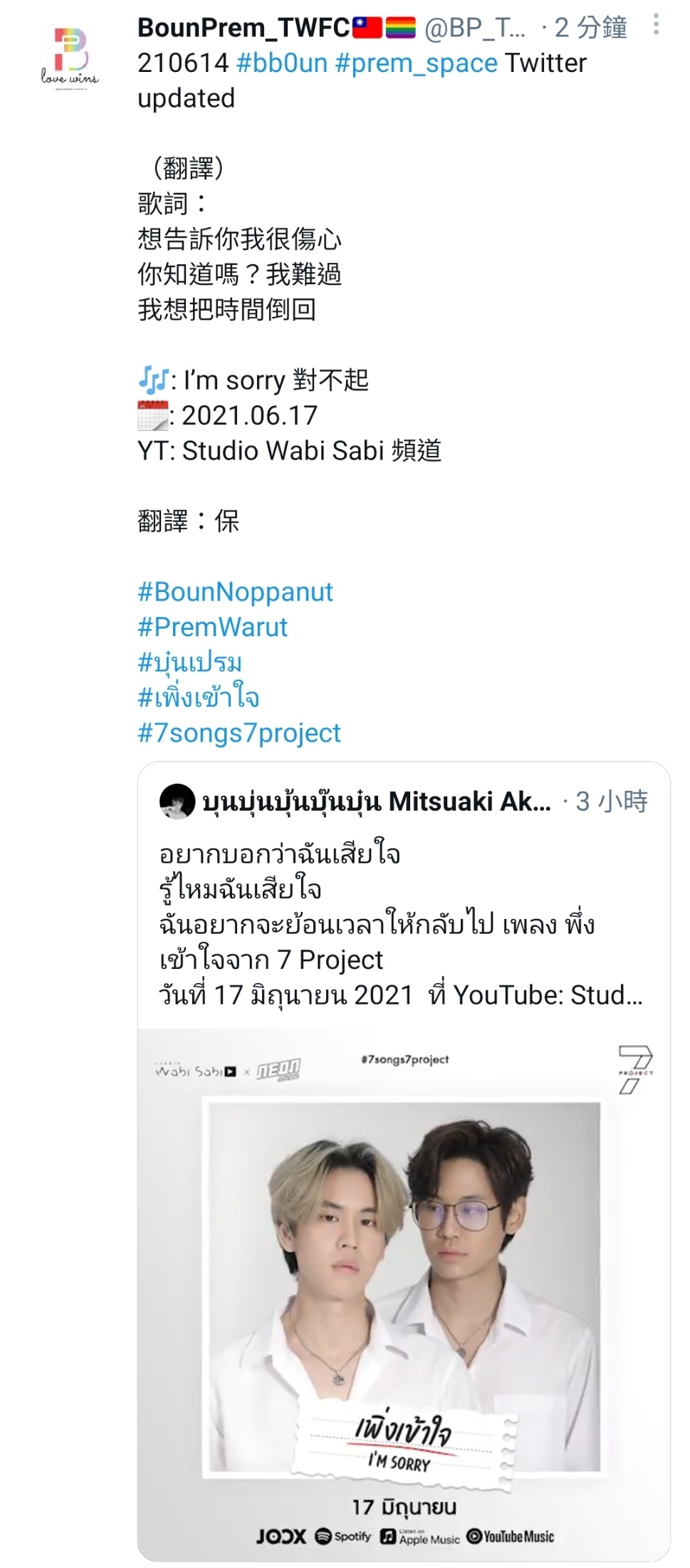Tap the Wabi Sabi studio logo

(x=195, y=1070)
